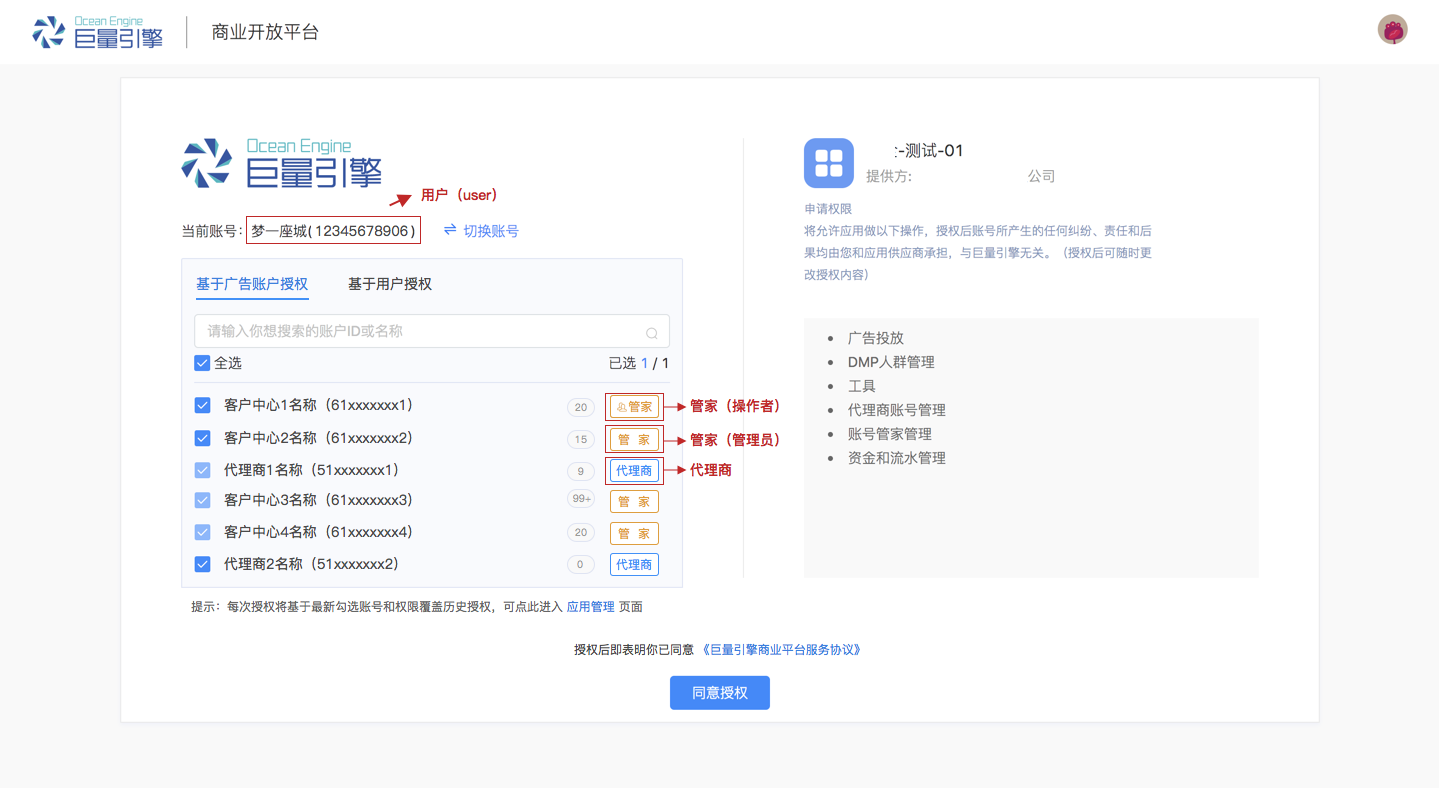Click the 资金和流水管理 permission item
Screen dimensions: 1439x788
coord(897,458)
